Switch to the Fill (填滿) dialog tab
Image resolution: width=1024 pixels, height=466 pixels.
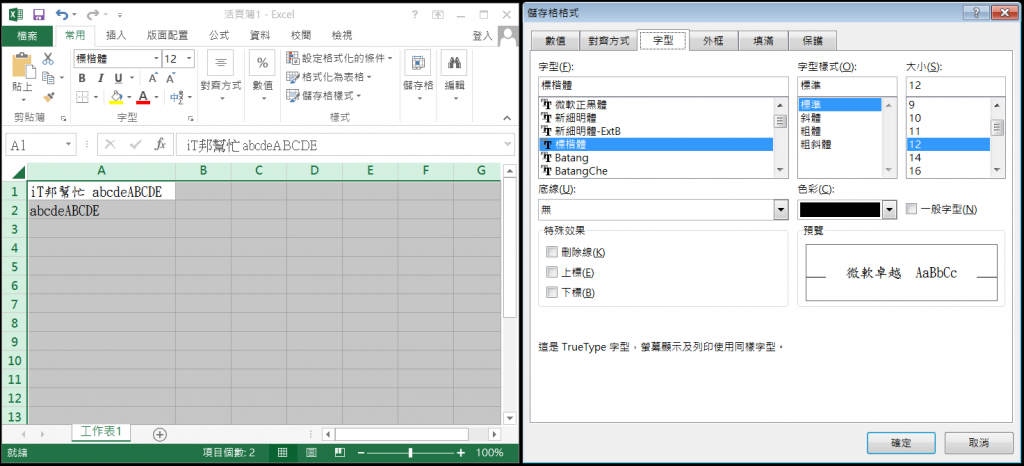pyautogui.click(x=762, y=41)
